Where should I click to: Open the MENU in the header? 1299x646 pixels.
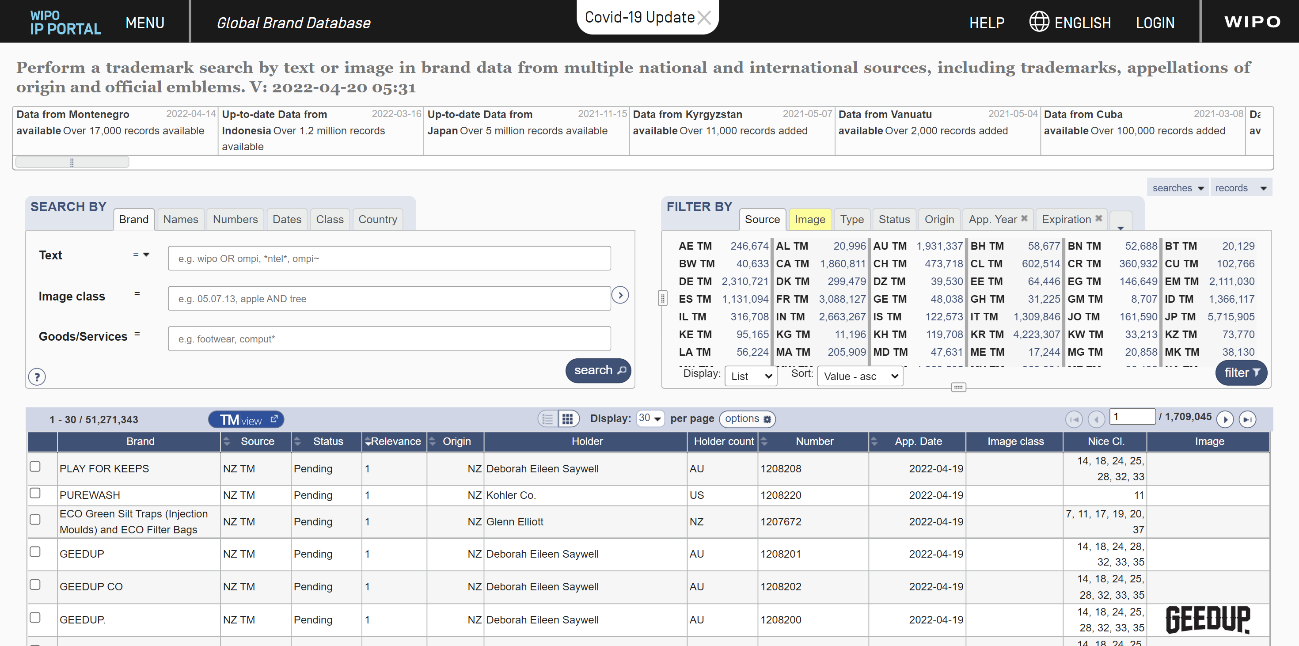coord(145,22)
